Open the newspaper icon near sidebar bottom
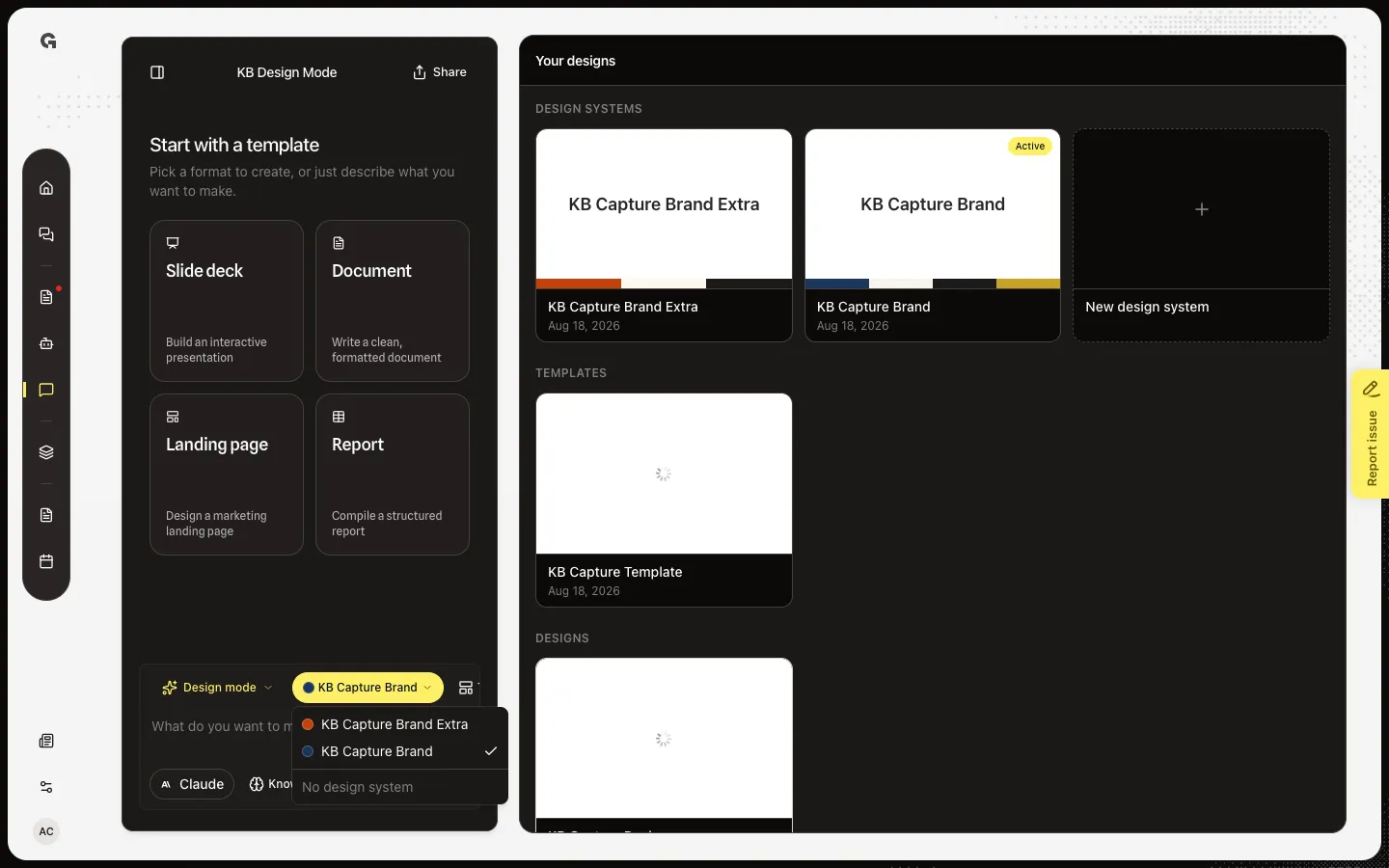This screenshot has width=1389, height=868. tap(46, 741)
